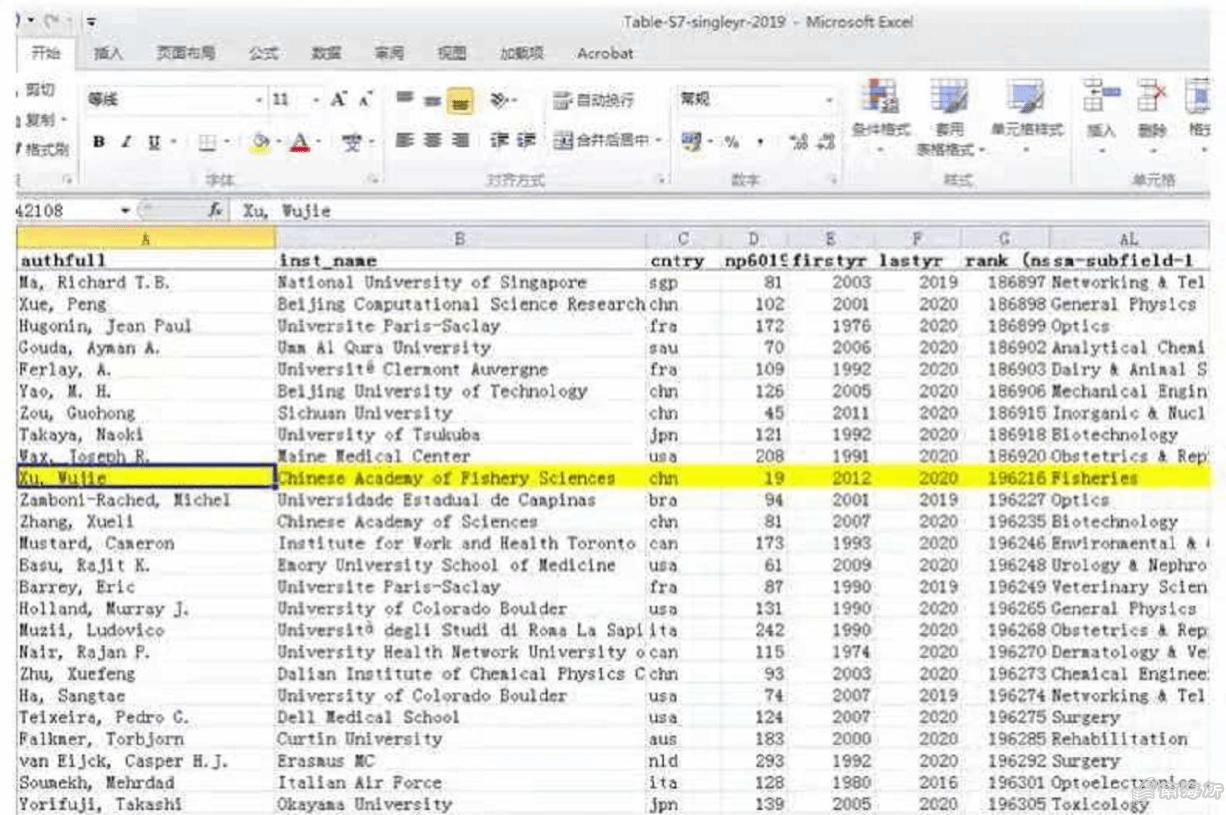Click the bottom align icon
The image size is (1226, 815).
(x=460, y=100)
